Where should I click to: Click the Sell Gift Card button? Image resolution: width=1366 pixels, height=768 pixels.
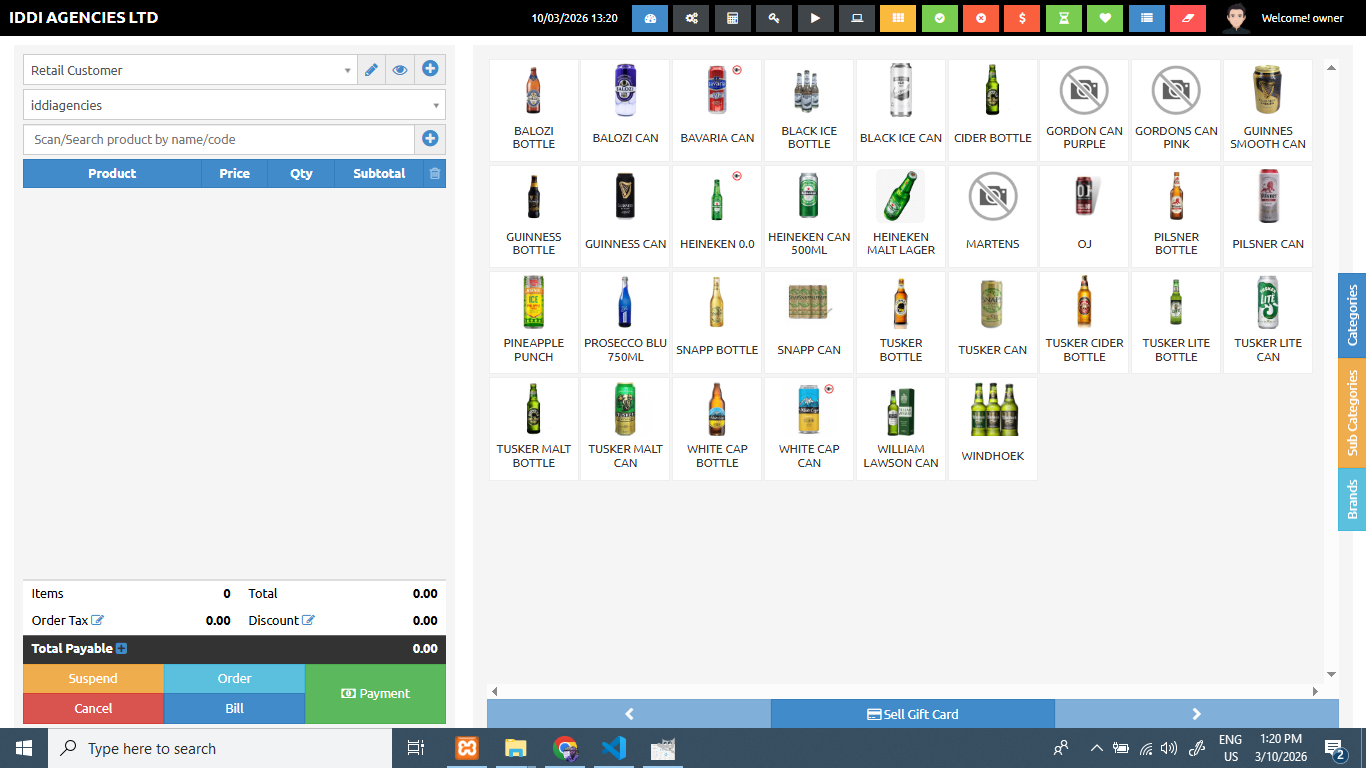pyautogui.click(x=912, y=713)
